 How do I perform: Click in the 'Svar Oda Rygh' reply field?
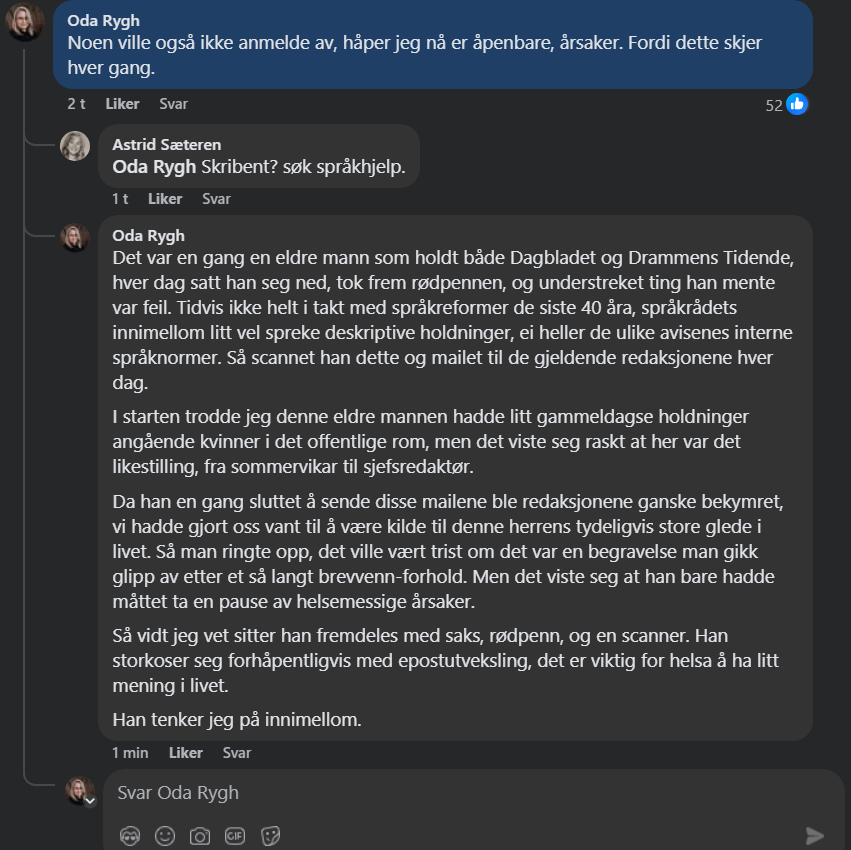[450, 793]
